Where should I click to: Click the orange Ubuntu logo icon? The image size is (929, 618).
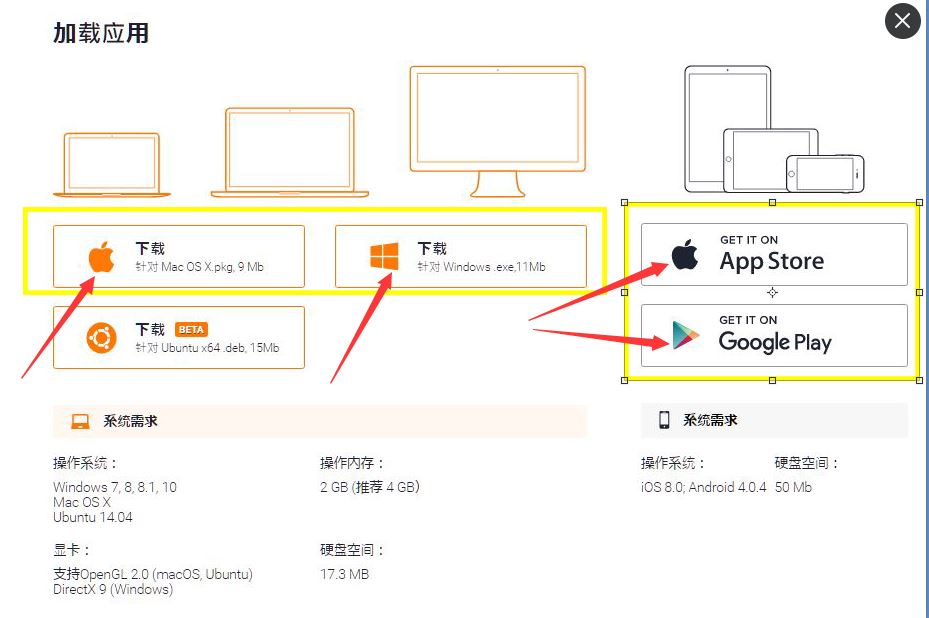[x=101, y=338]
